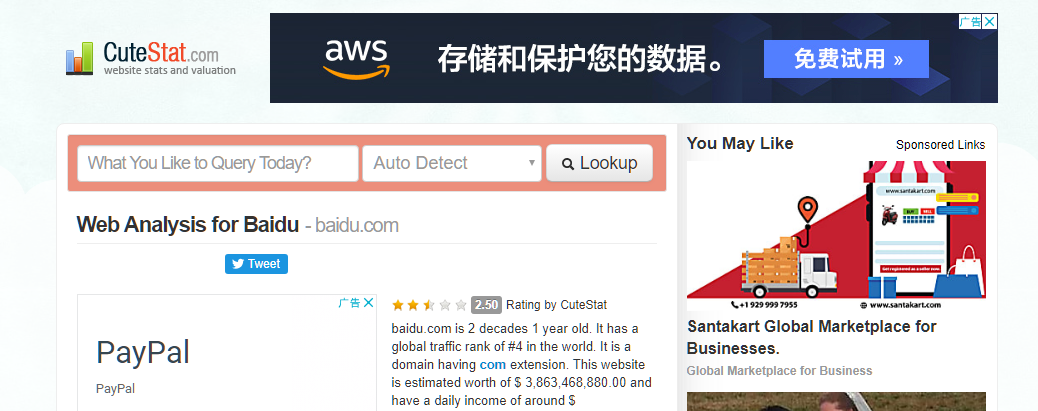Viewport: 1038px width, 411px height.
Task: Close the PayPal ad with the X
Action: (x=368, y=303)
